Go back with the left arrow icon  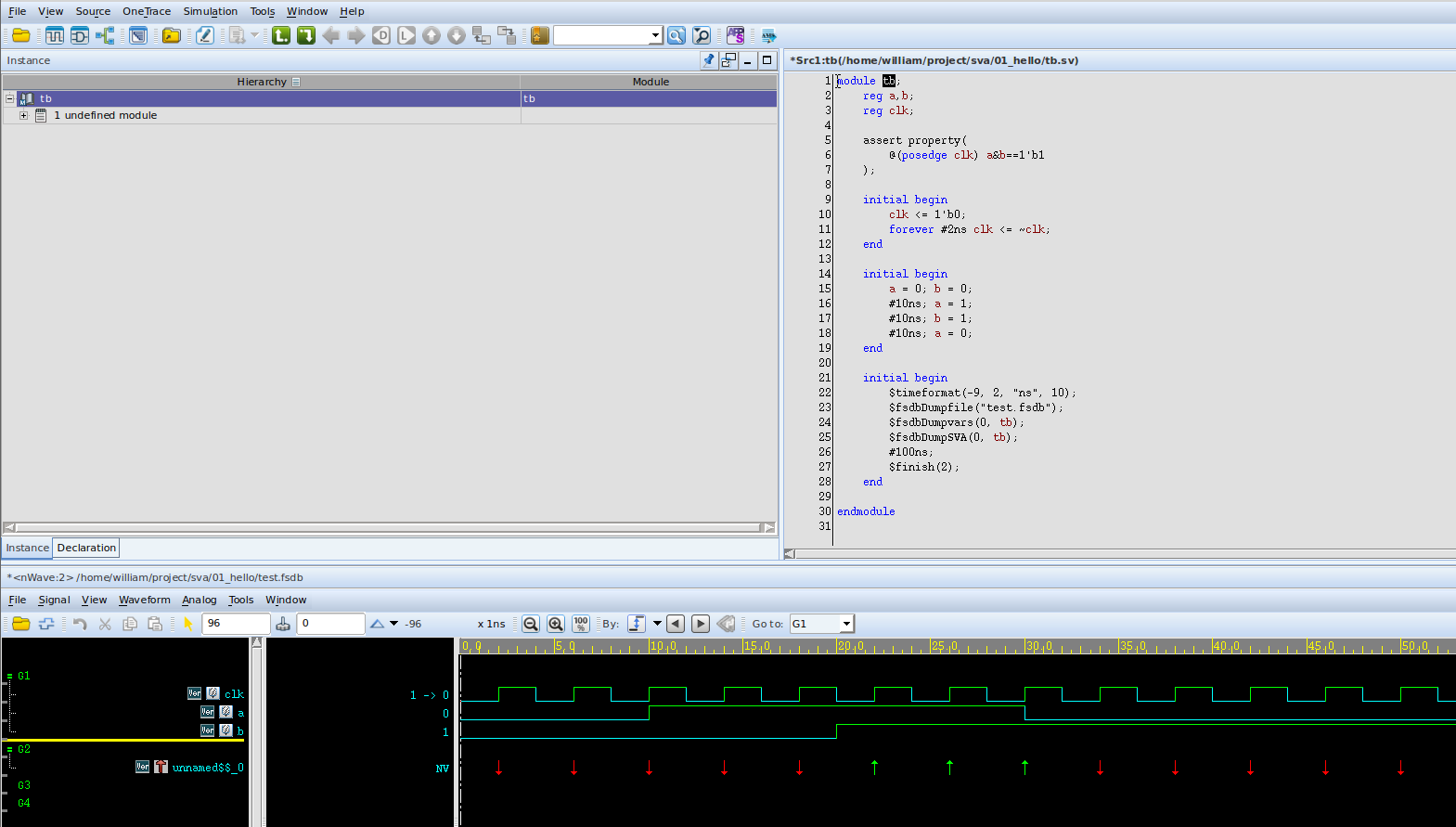(331, 35)
